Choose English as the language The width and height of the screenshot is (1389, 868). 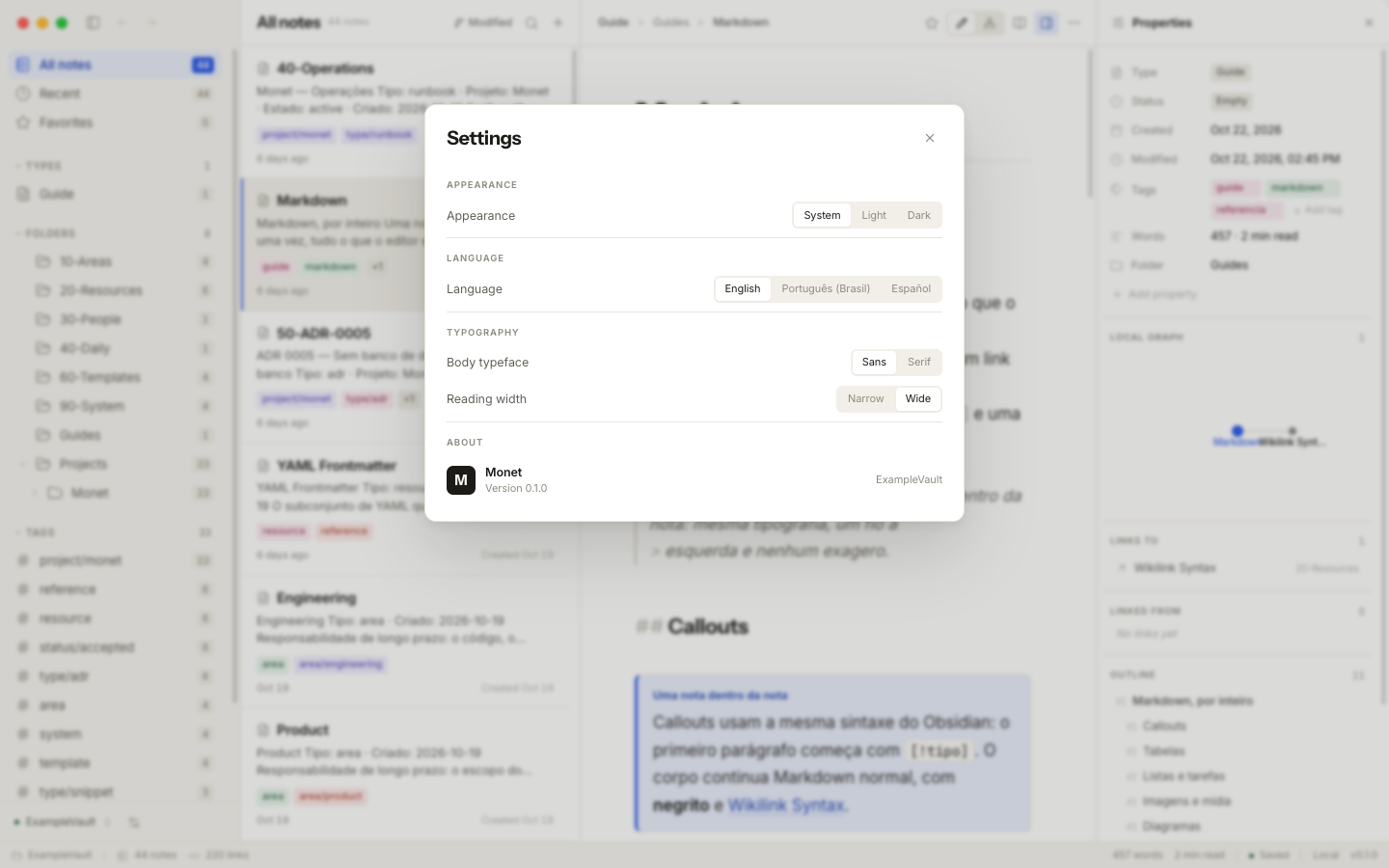tap(743, 288)
